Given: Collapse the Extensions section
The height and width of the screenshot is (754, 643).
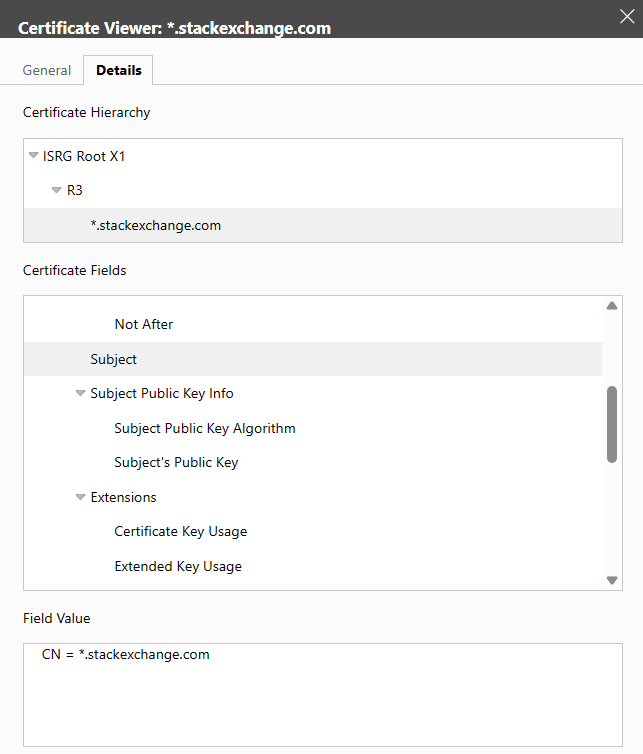Looking at the screenshot, I should click(80, 497).
